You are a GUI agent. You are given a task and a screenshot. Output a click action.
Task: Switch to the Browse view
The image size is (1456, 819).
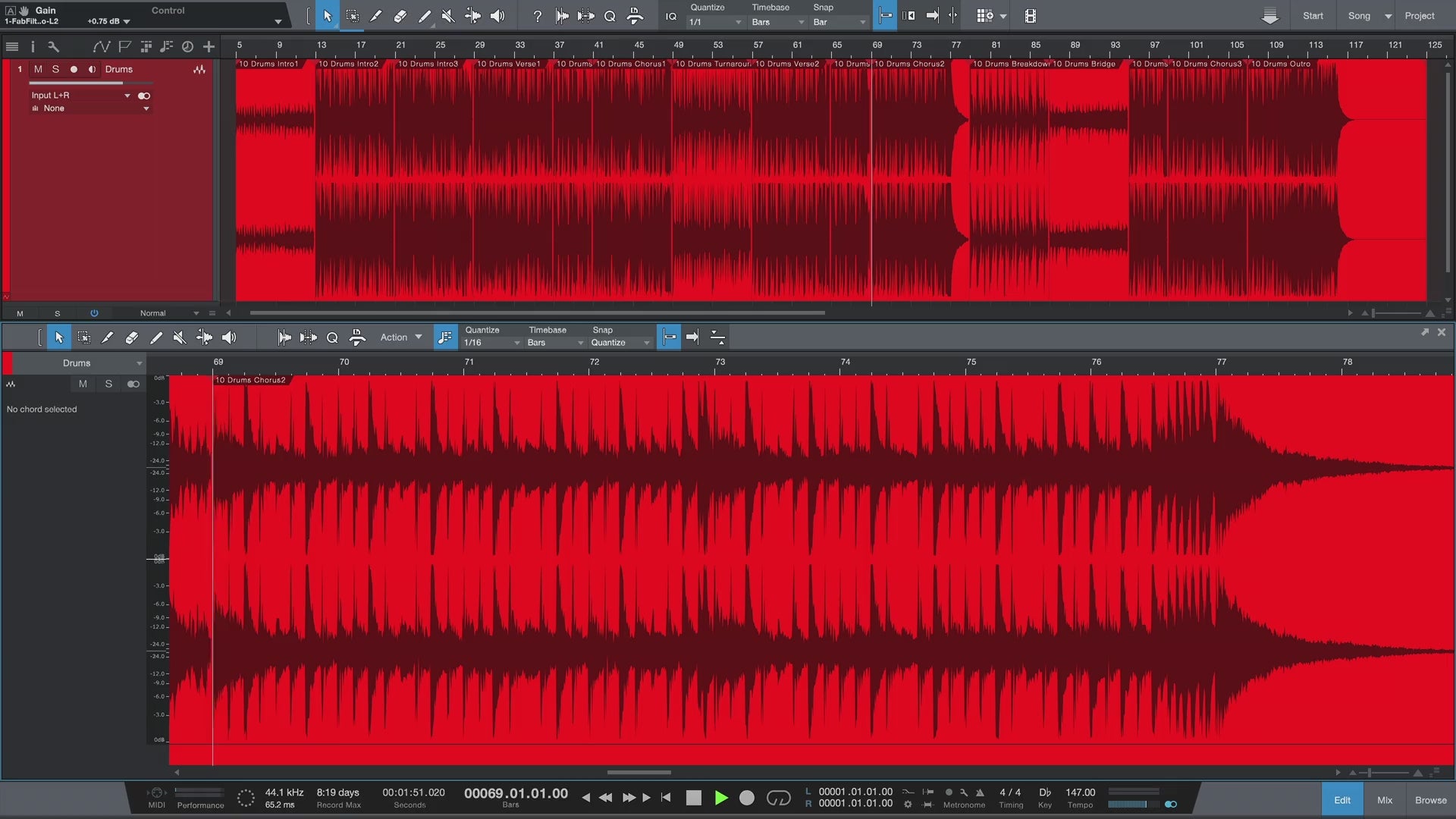[1430, 800]
